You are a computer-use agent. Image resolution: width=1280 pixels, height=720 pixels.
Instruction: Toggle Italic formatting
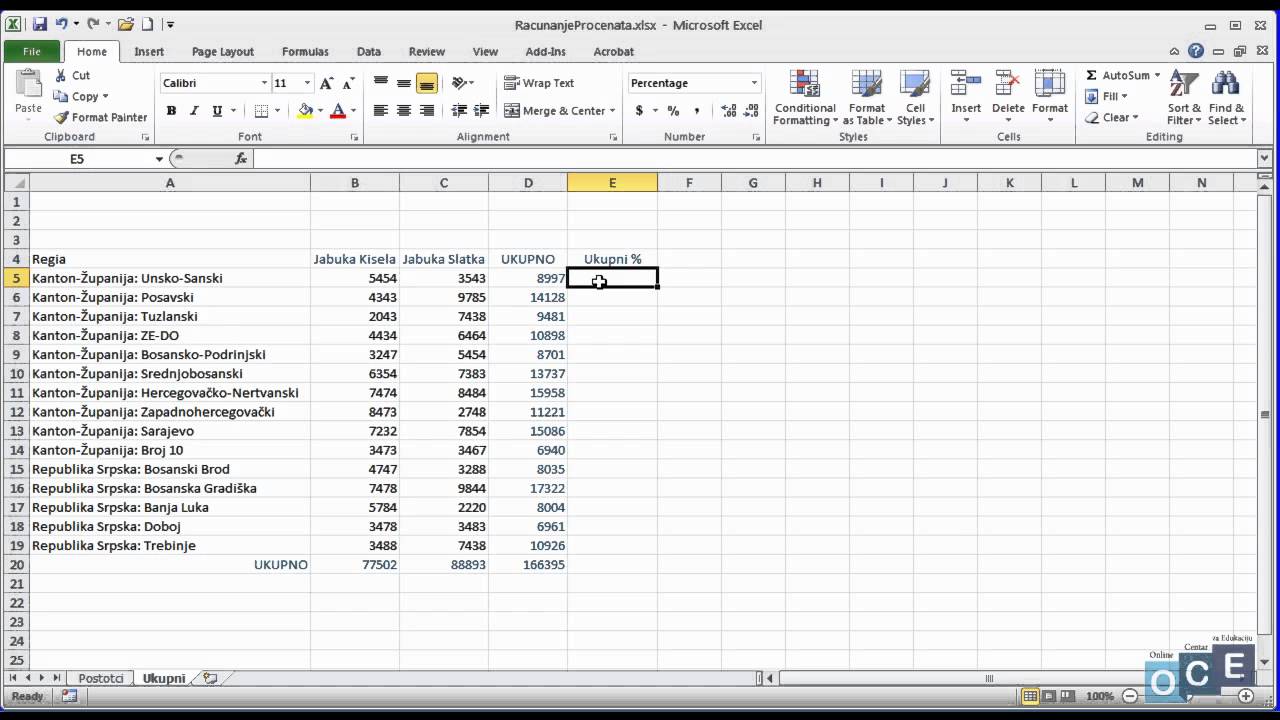point(194,111)
